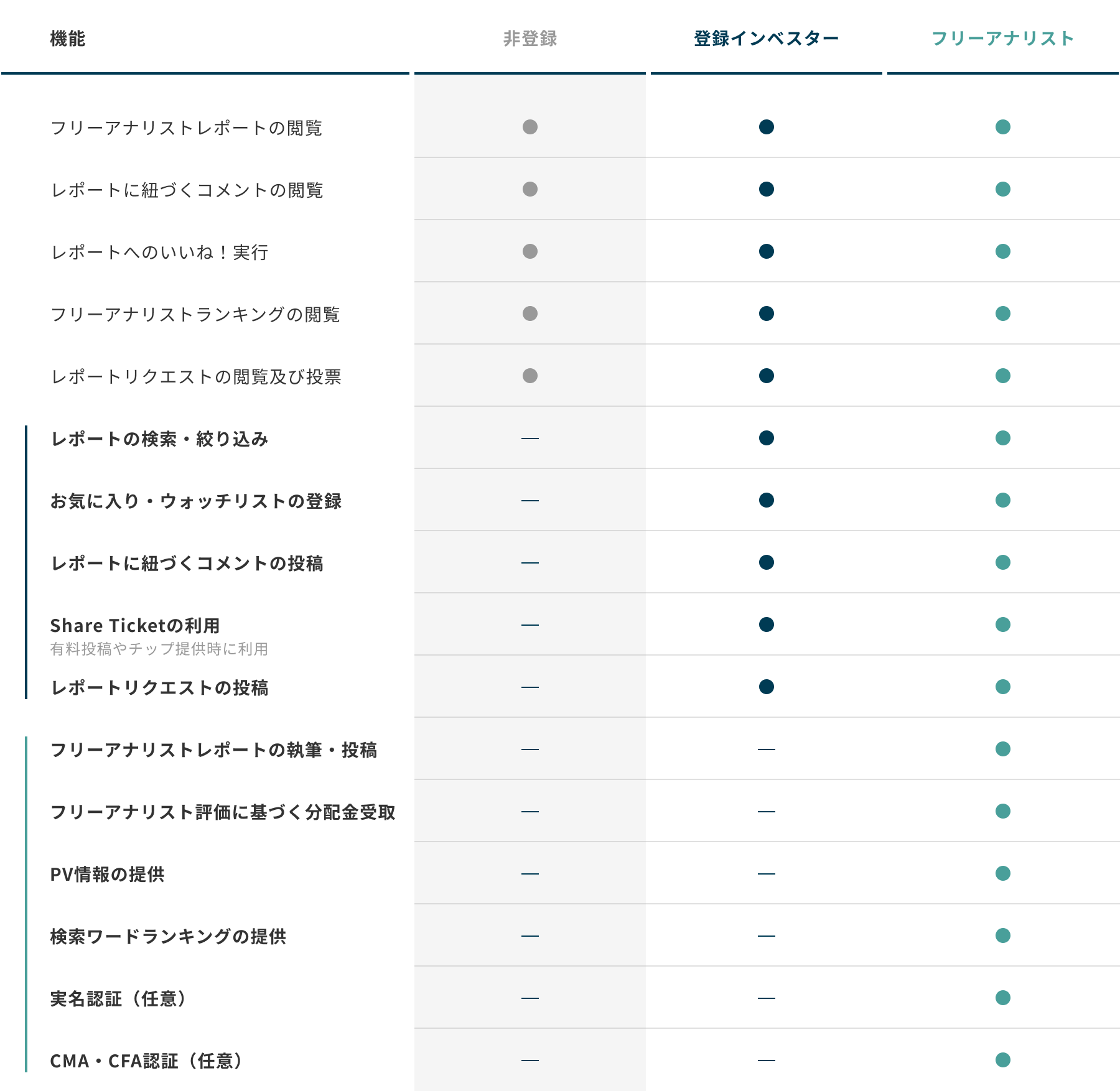This screenshot has width=1120, height=1091.
Task: Click the レポートリクエストの閲覧及び投票 feature label
Action: 196,377
